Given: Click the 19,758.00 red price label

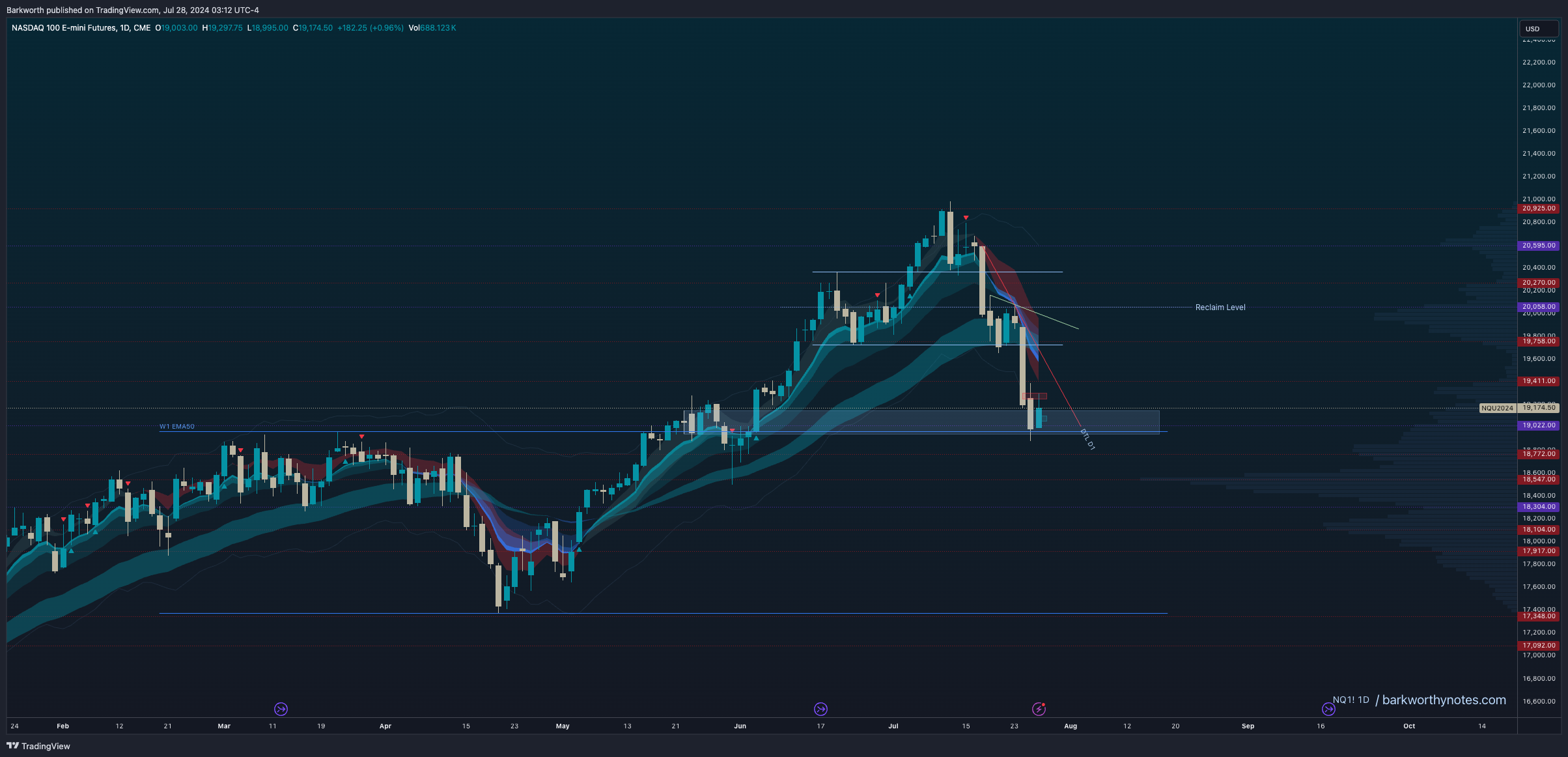Looking at the screenshot, I should (1539, 341).
